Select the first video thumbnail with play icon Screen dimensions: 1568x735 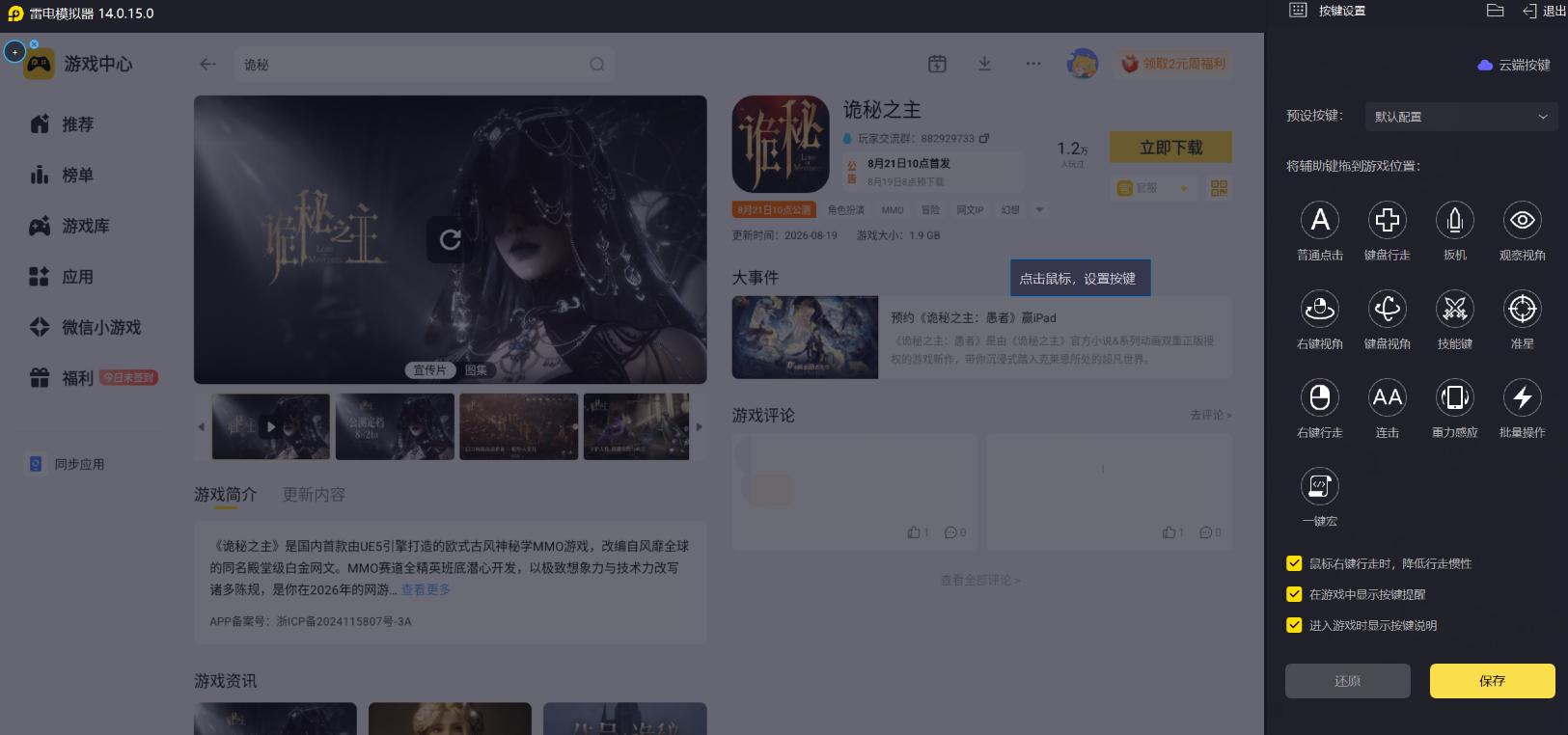270,426
